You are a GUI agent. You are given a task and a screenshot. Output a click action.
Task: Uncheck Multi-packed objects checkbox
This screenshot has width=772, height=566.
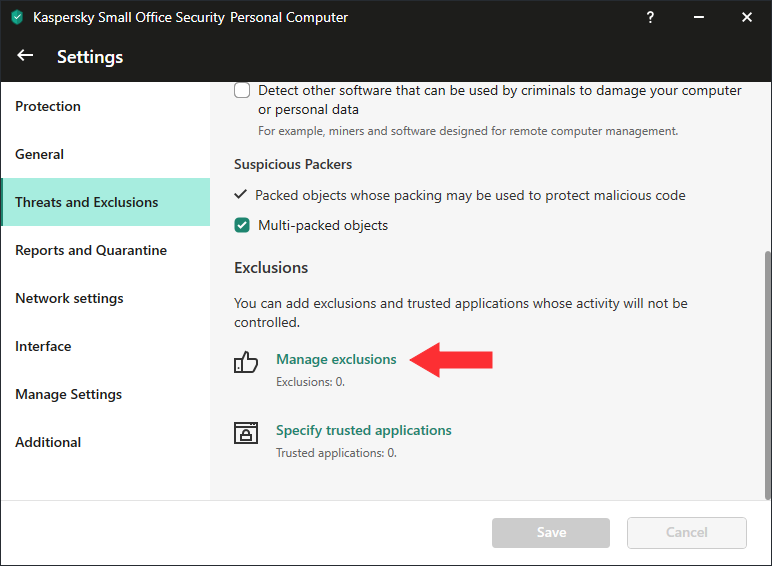click(x=242, y=225)
